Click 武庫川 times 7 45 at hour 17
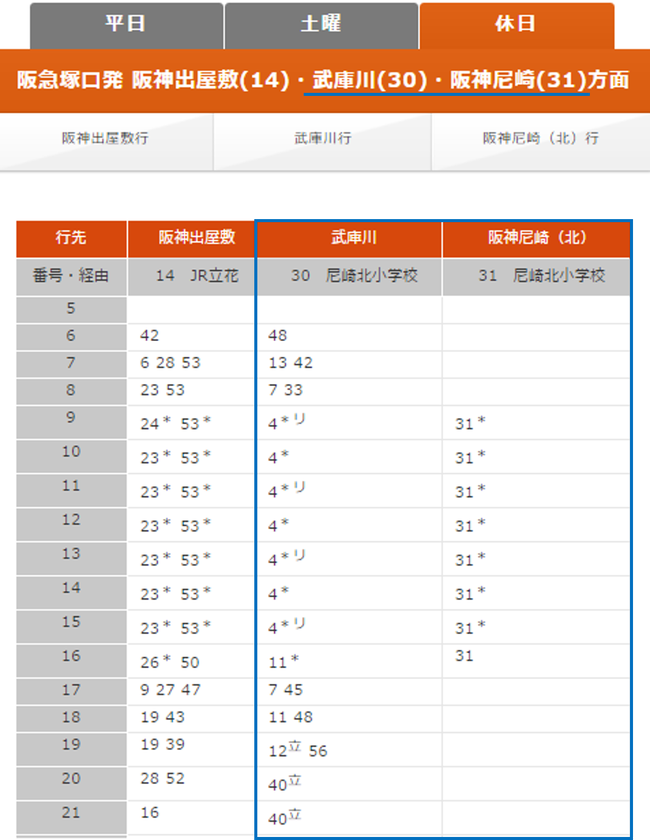 coord(286,691)
